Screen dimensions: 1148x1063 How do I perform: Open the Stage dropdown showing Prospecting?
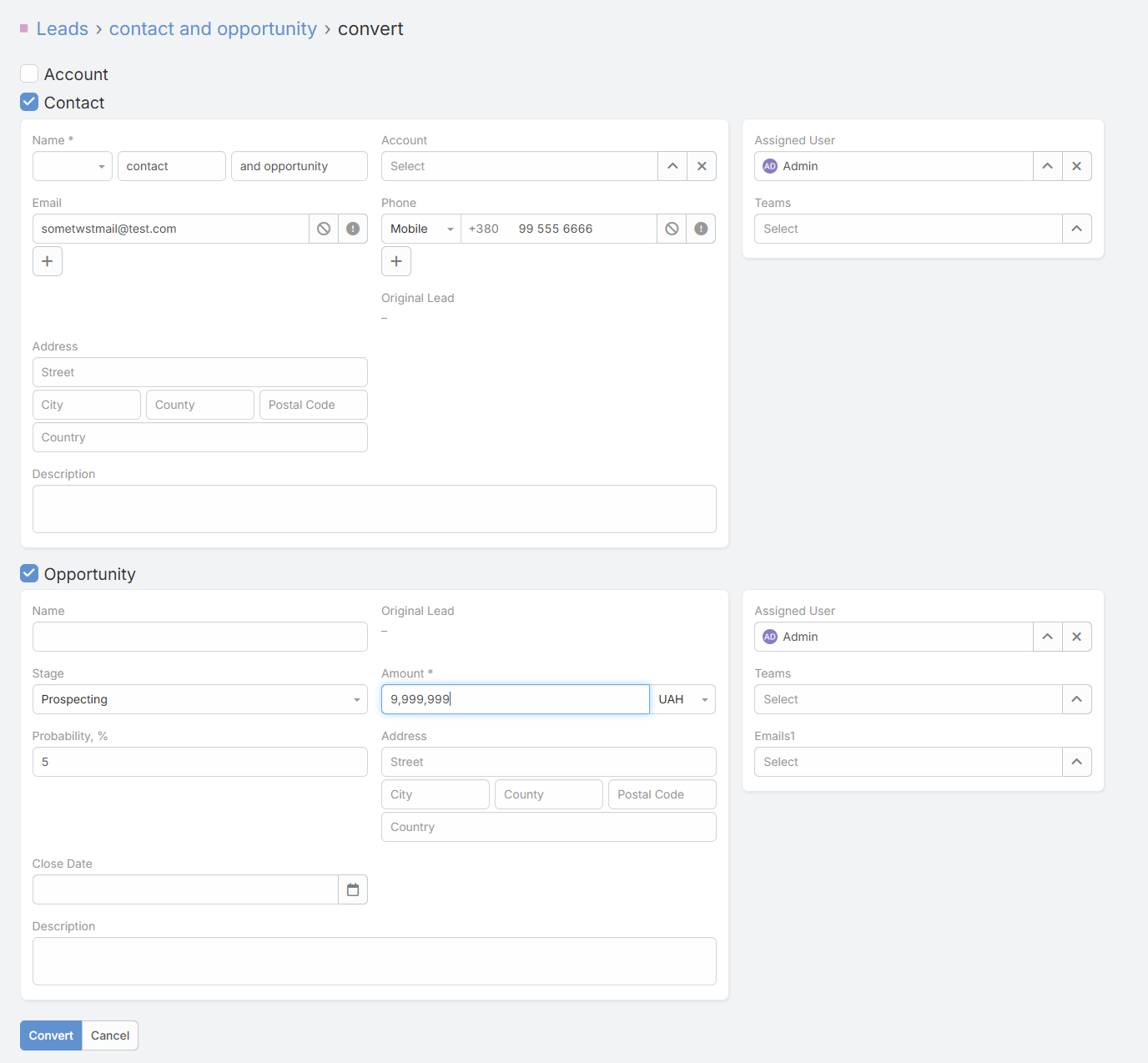click(199, 699)
